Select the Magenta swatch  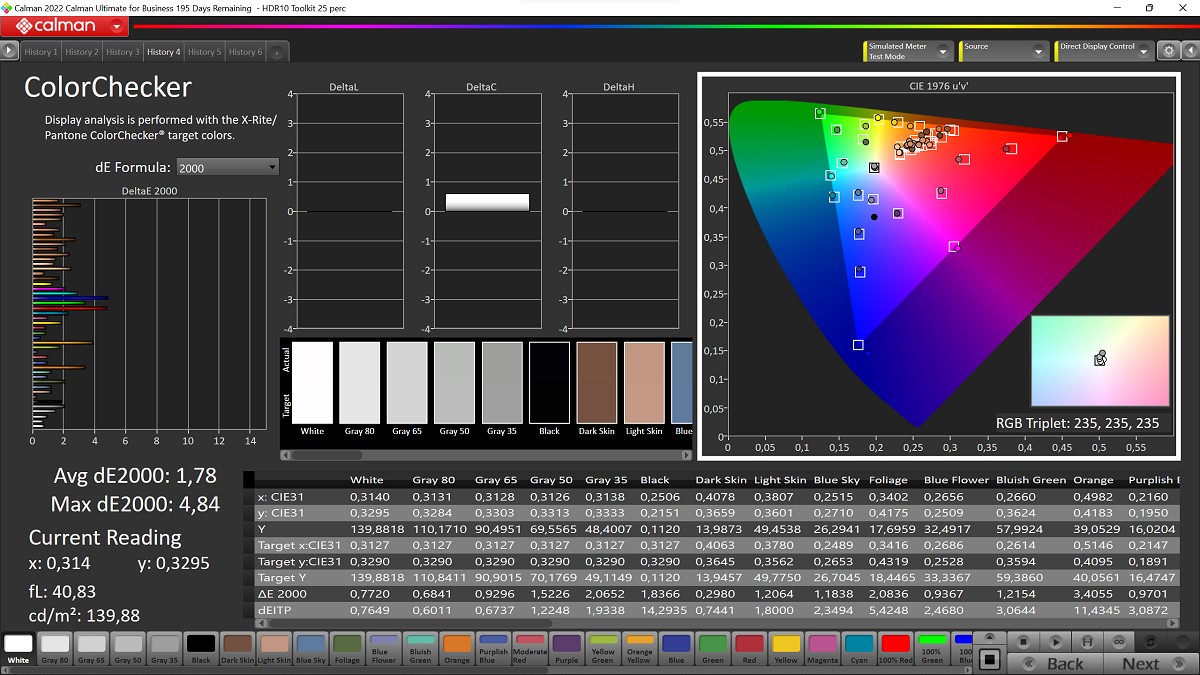point(822,649)
